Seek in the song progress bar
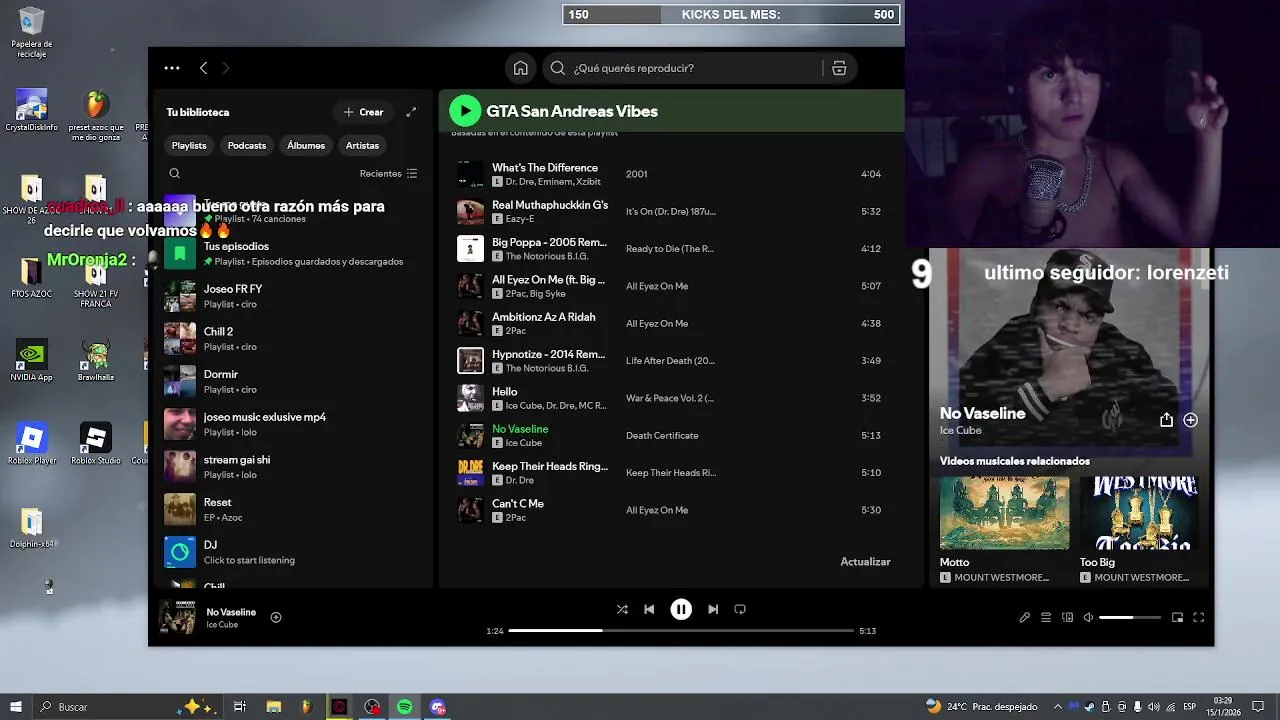Image resolution: width=1280 pixels, height=720 pixels. pos(681,631)
